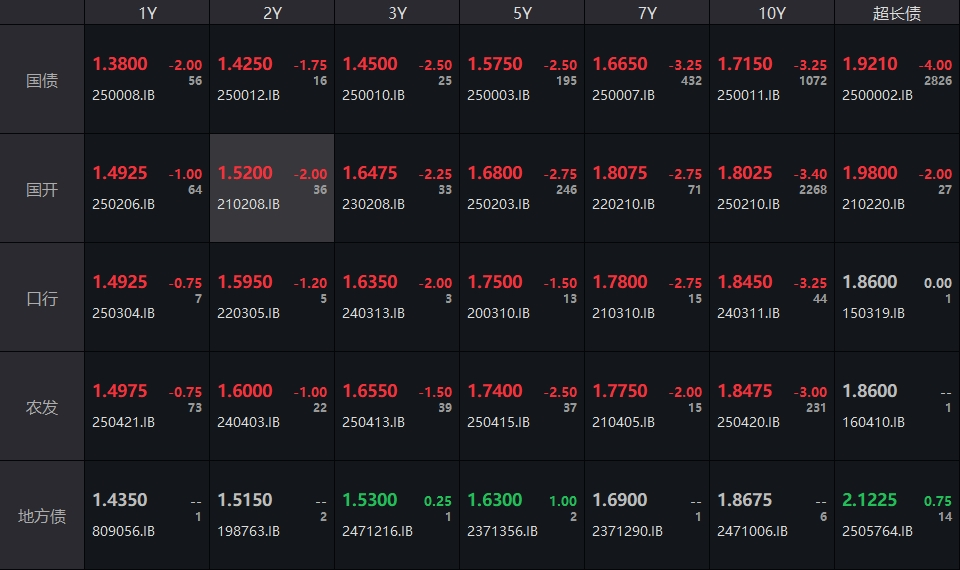This screenshot has height=570, width=960.
Task: Click the green 1.5300 yield value
Action: click(x=370, y=500)
